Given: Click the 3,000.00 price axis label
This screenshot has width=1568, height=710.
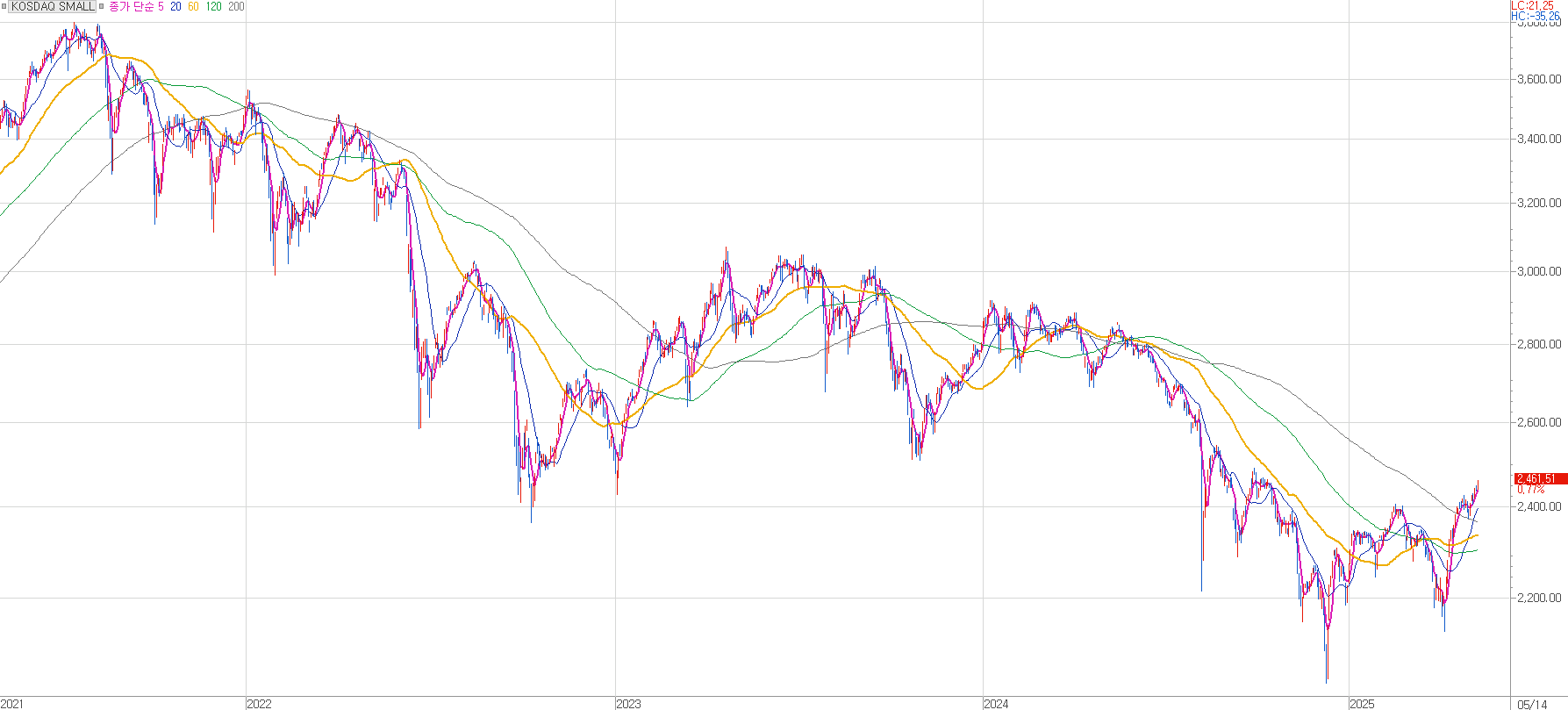Looking at the screenshot, I should (1539, 271).
